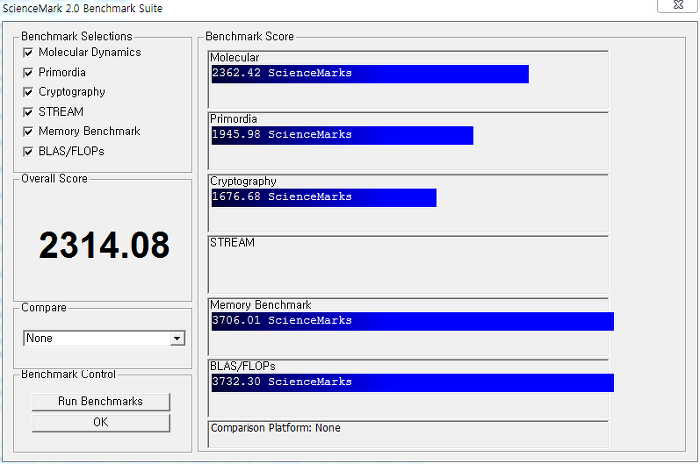Image resolution: width=700 pixels, height=464 pixels.
Task: Toggle the BLAS/FLOPs checkbox
Action: pos(28,151)
